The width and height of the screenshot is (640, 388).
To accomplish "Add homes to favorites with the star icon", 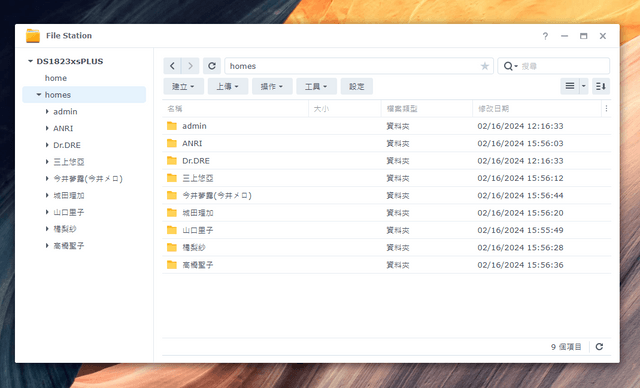I will (484, 66).
